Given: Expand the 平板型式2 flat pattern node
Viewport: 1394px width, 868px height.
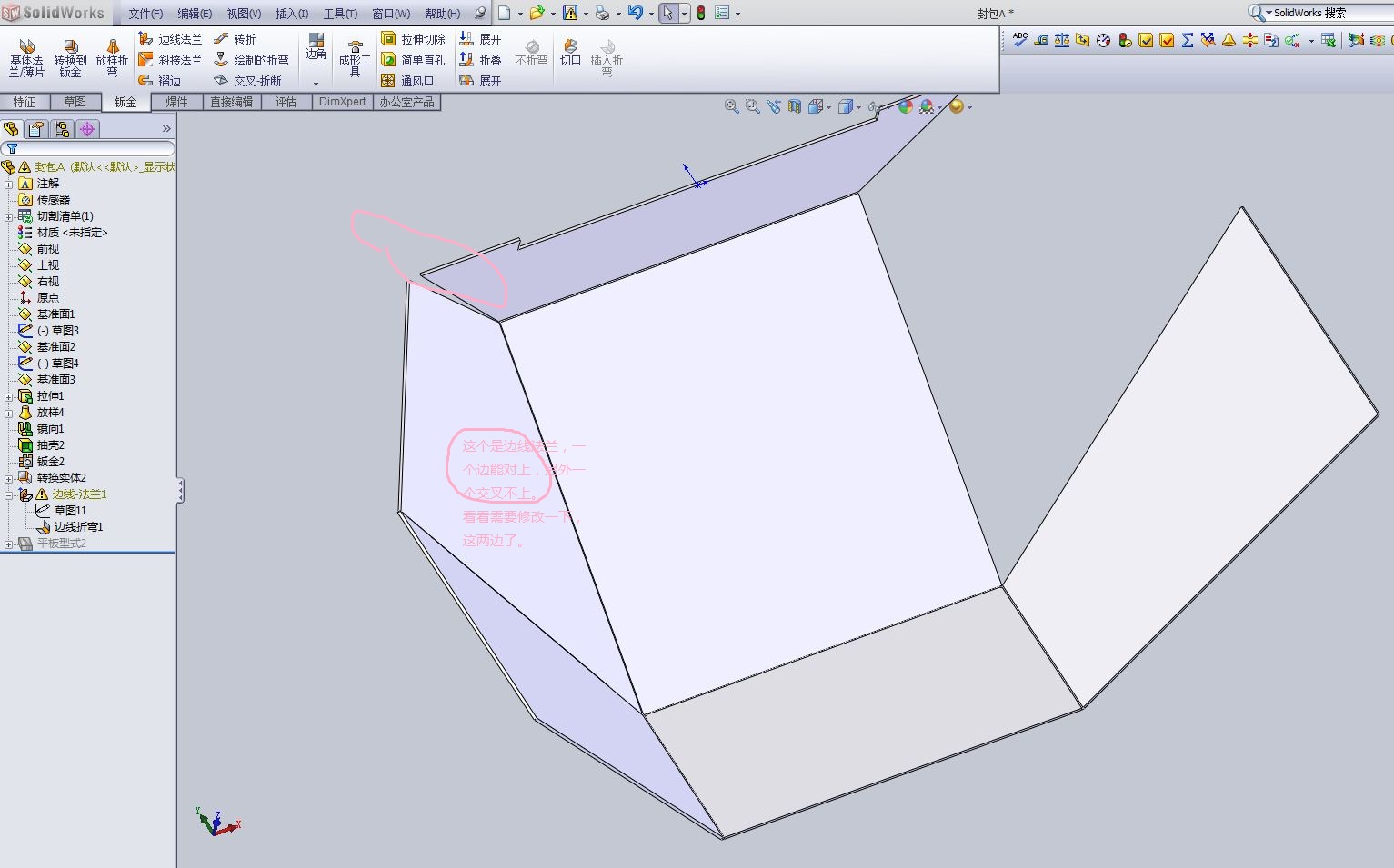Looking at the screenshot, I should pyautogui.click(x=9, y=544).
